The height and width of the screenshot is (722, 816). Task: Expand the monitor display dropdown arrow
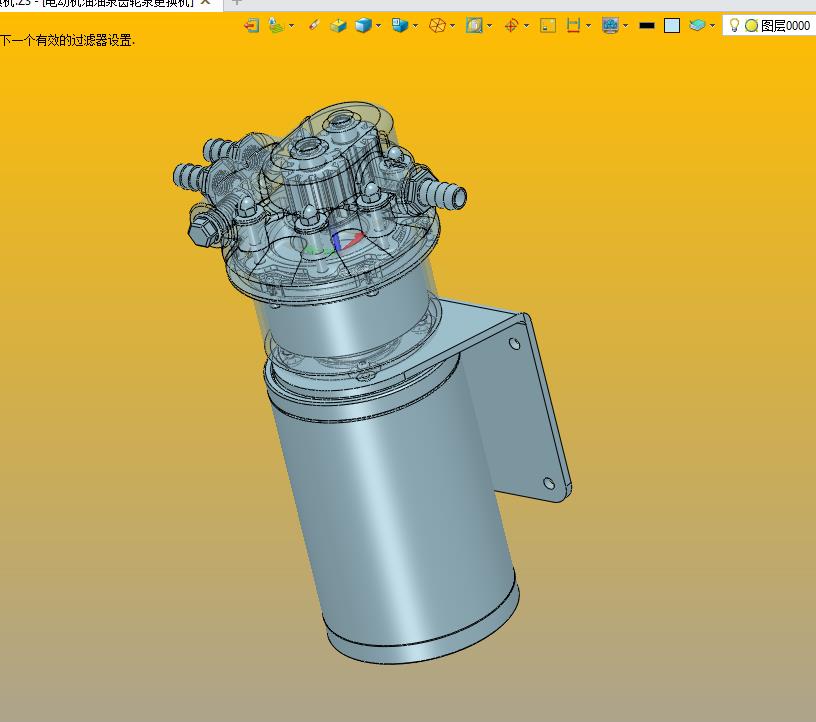coord(625,25)
